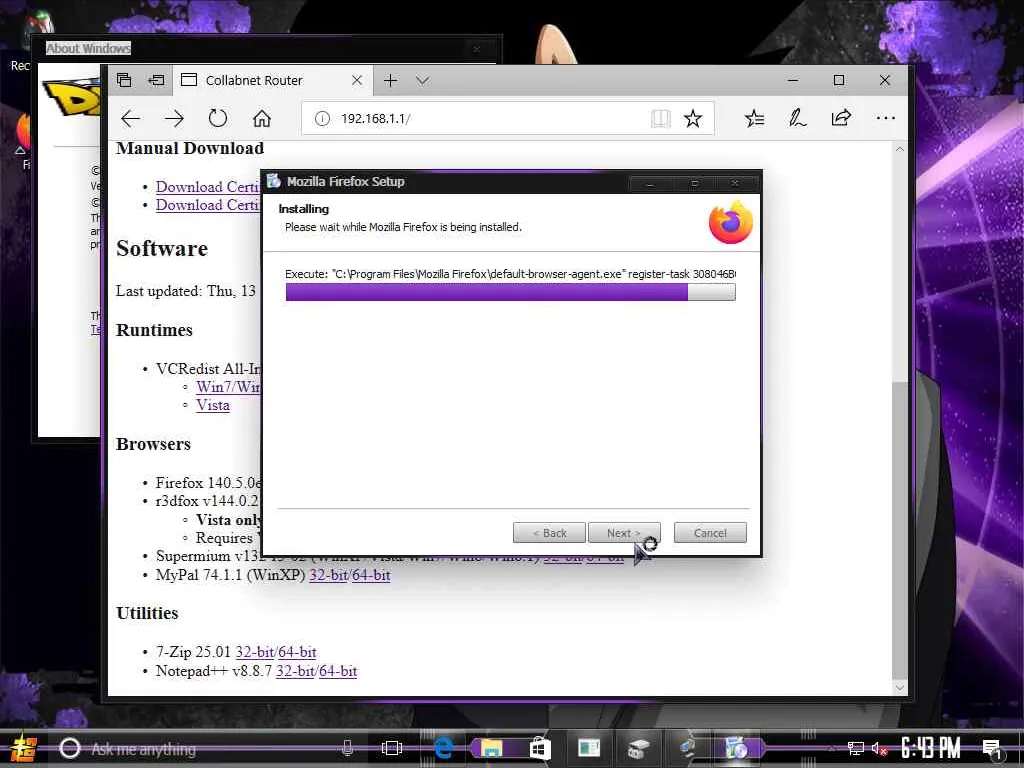The width and height of the screenshot is (1024, 768).
Task: Click the Software heading
Action: pyautogui.click(x=162, y=249)
